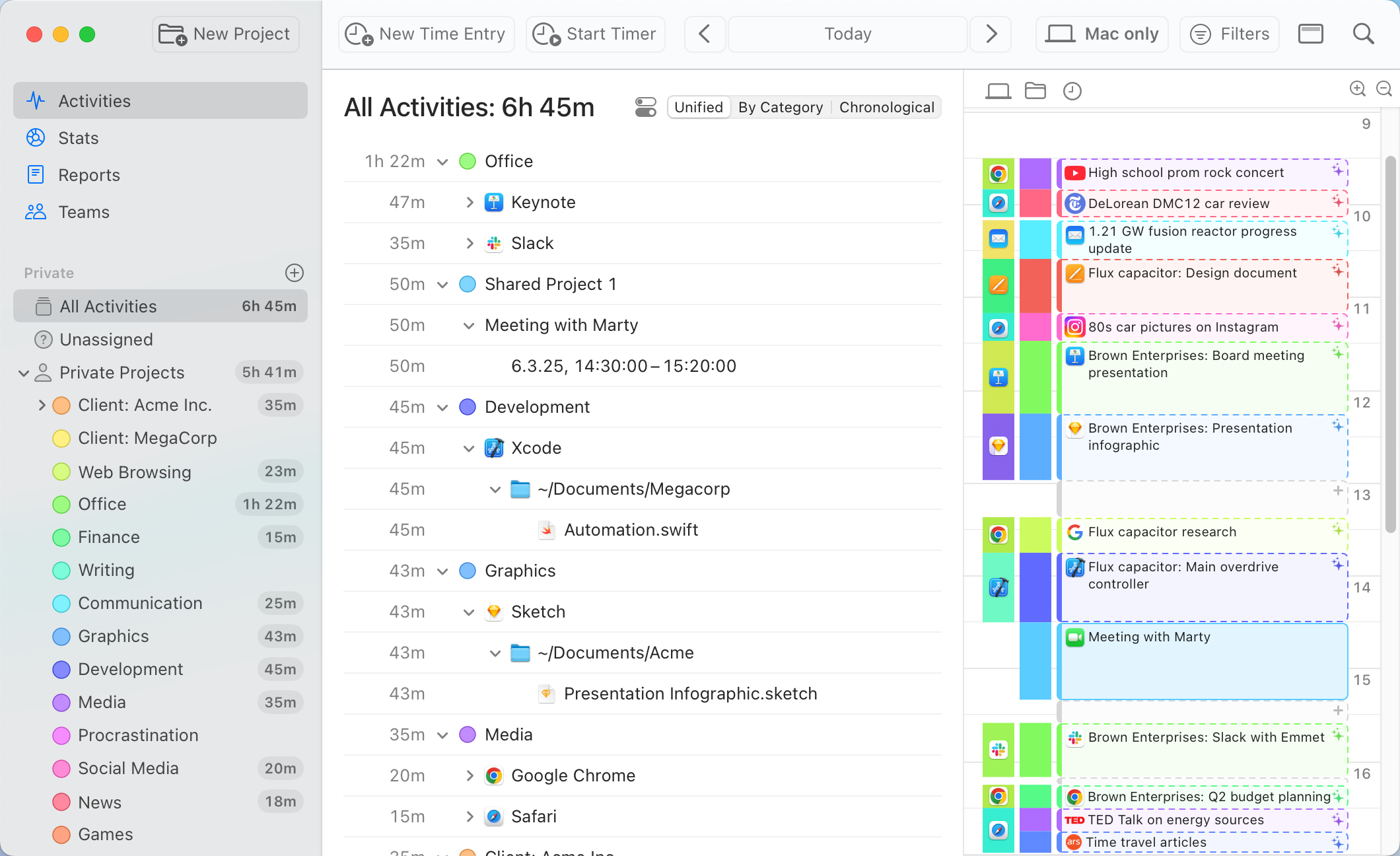Viewport: 1400px width, 856px height.
Task: Open Stats in the sidebar
Action: [78, 138]
